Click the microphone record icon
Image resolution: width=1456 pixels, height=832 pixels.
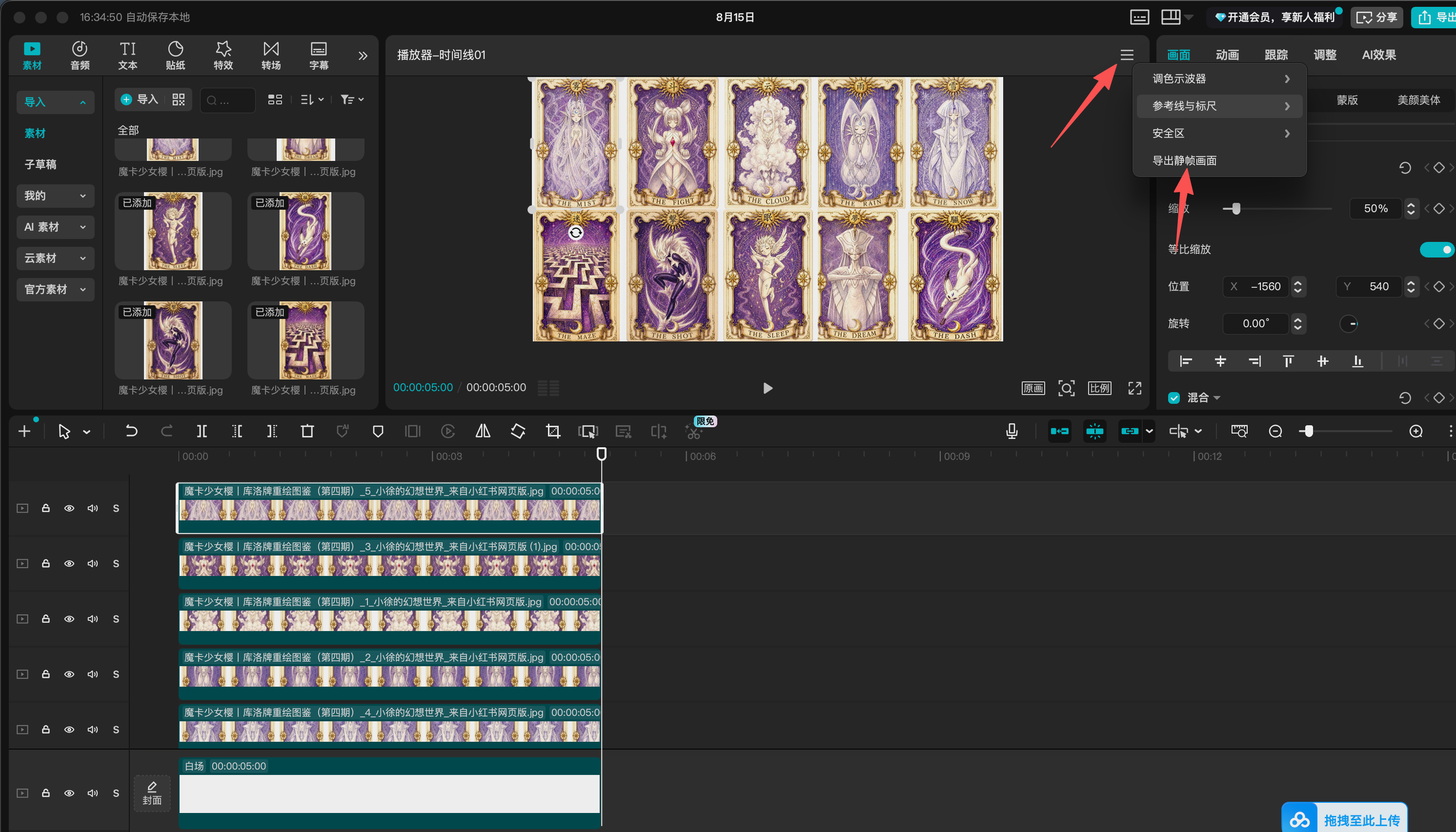coord(1012,431)
